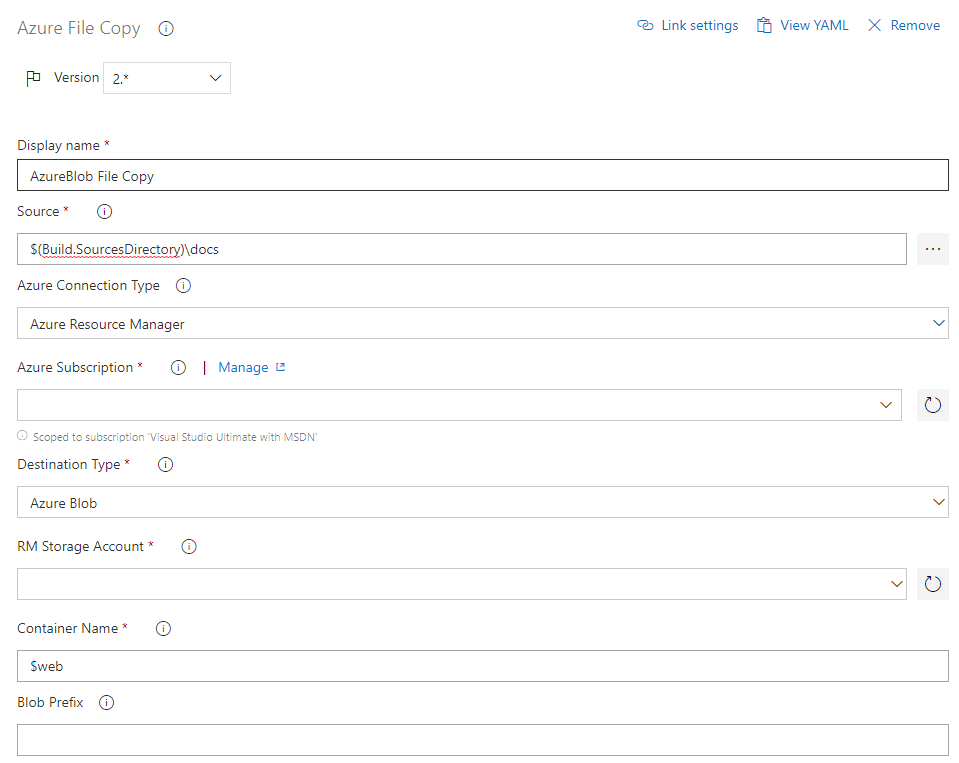Click the Source path input field
Screen dimensions: 959x763
462,249
